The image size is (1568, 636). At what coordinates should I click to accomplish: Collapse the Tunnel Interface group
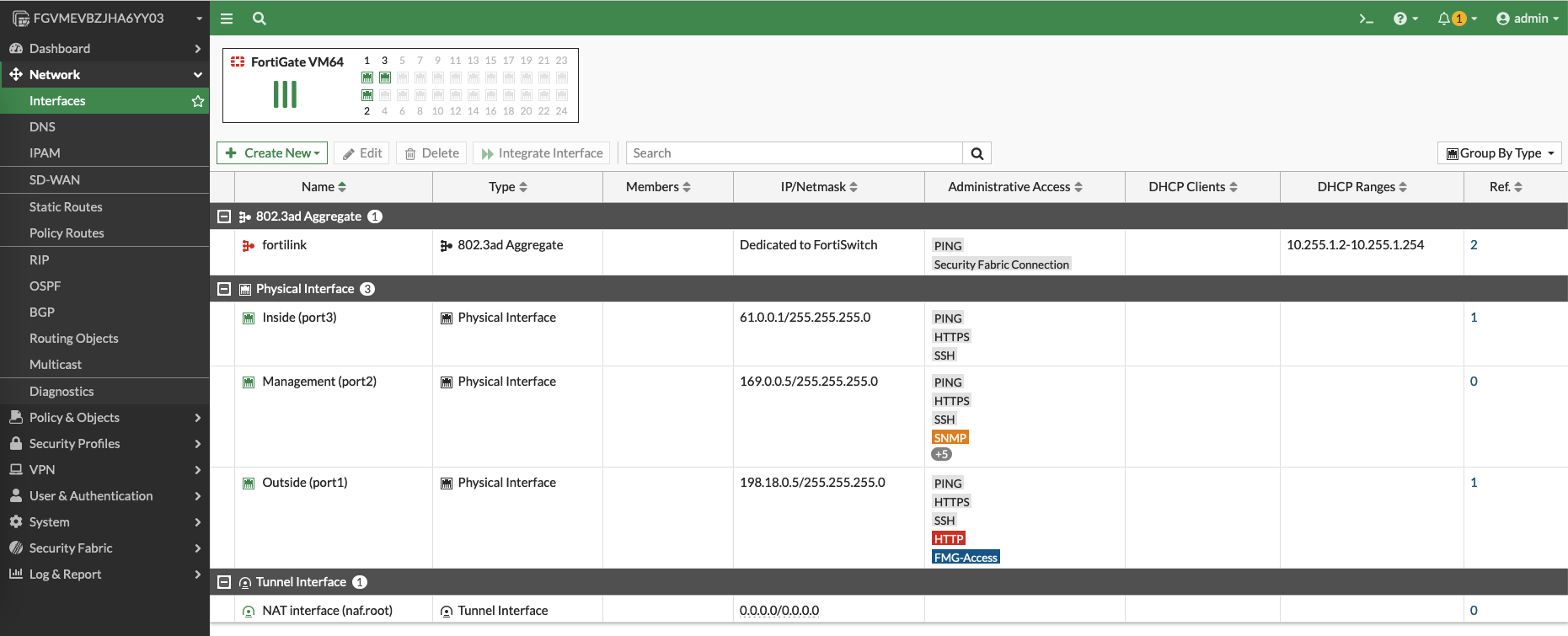pos(224,582)
